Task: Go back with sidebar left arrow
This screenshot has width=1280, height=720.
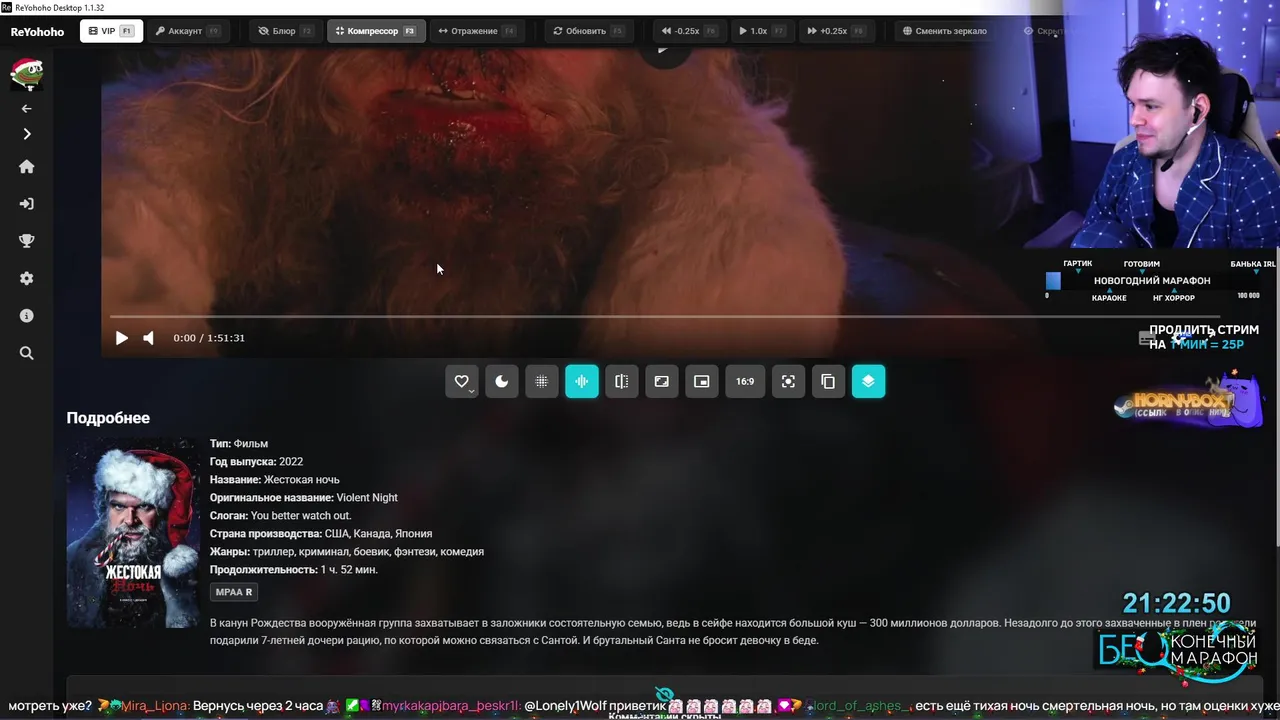Action: 27,108
